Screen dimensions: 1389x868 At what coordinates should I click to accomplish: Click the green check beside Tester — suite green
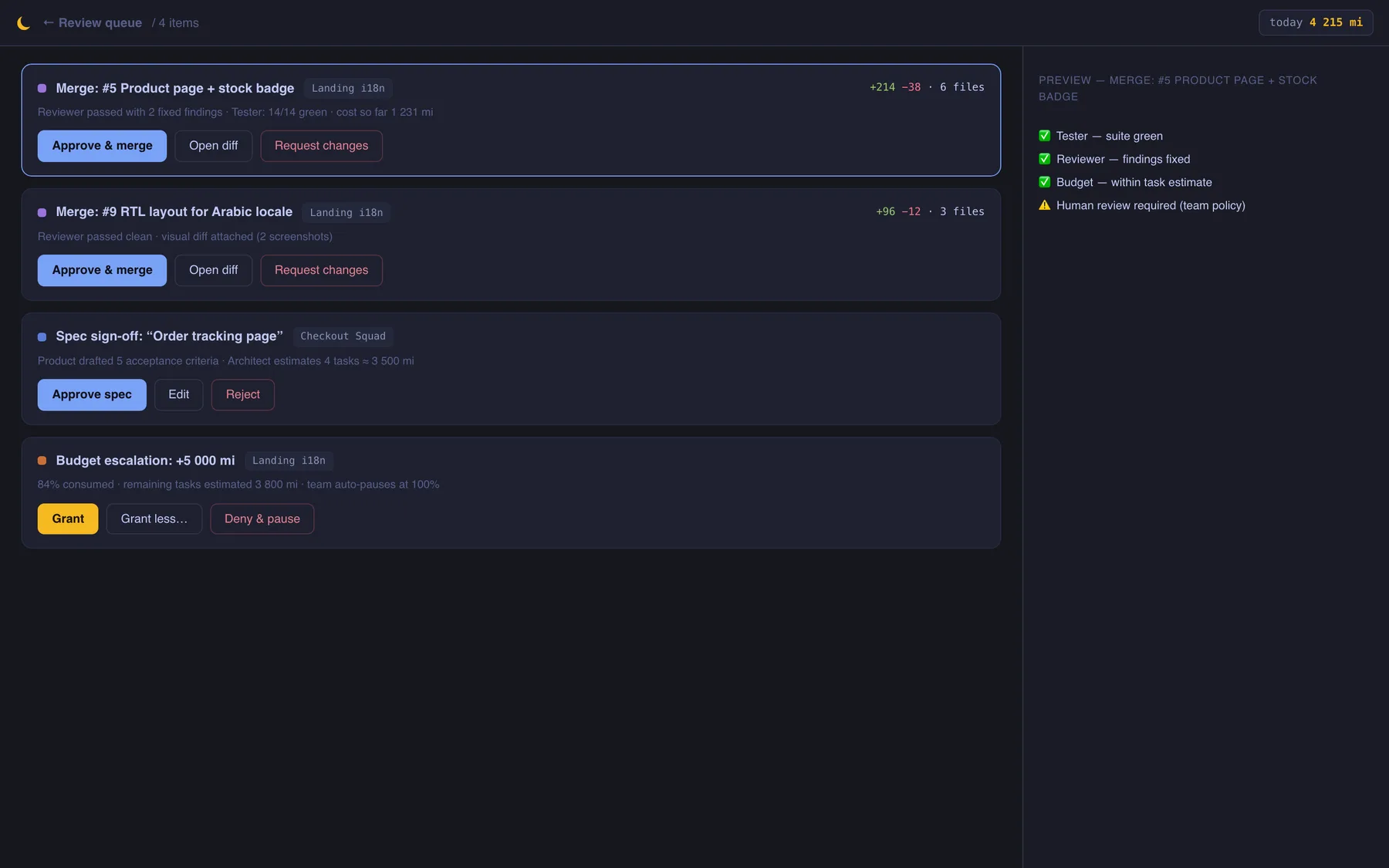pyautogui.click(x=1045, y=136)
